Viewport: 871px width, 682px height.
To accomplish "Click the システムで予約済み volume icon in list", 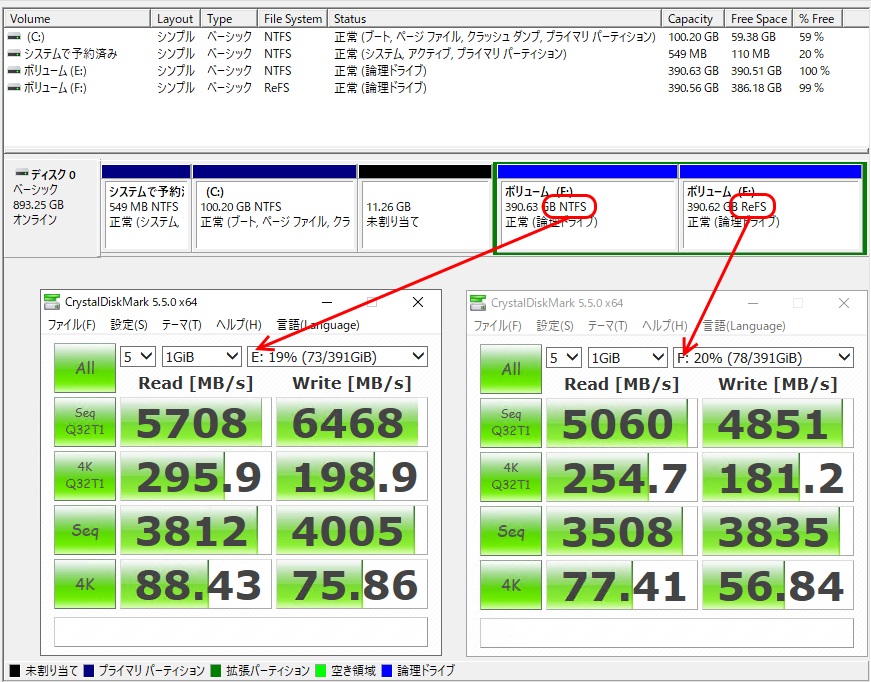I will pos(14,54).
